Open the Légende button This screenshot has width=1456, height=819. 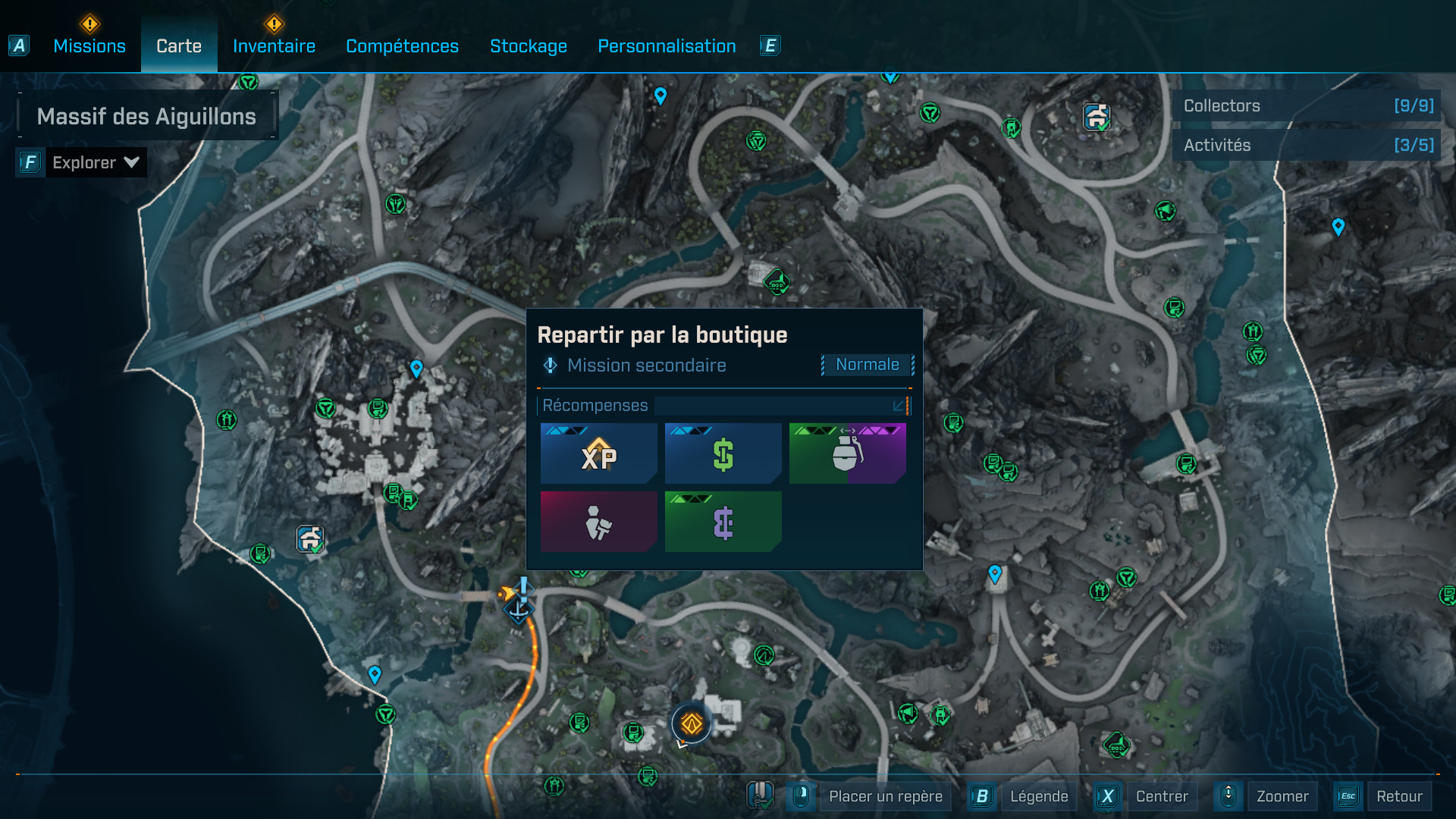coord(1038,796)
